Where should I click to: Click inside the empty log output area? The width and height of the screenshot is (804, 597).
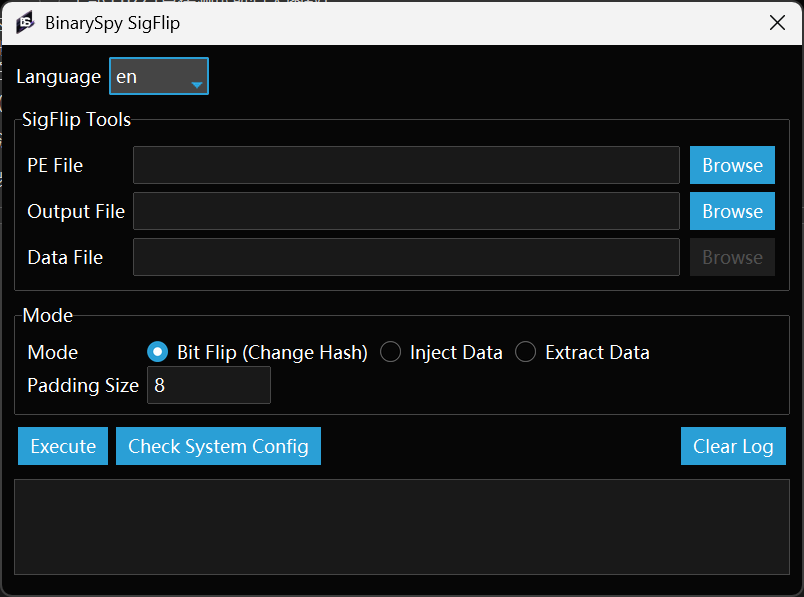[x=402, y=527]
